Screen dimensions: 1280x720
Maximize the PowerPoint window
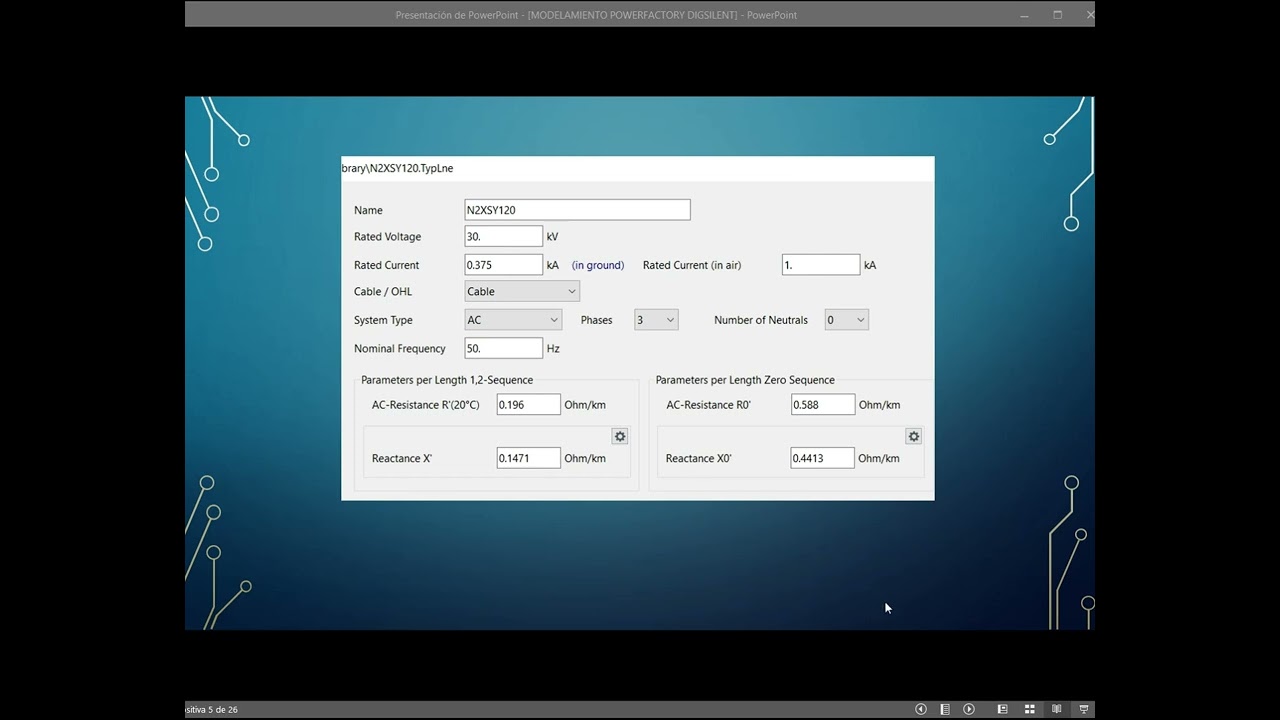pos(1057,15)
